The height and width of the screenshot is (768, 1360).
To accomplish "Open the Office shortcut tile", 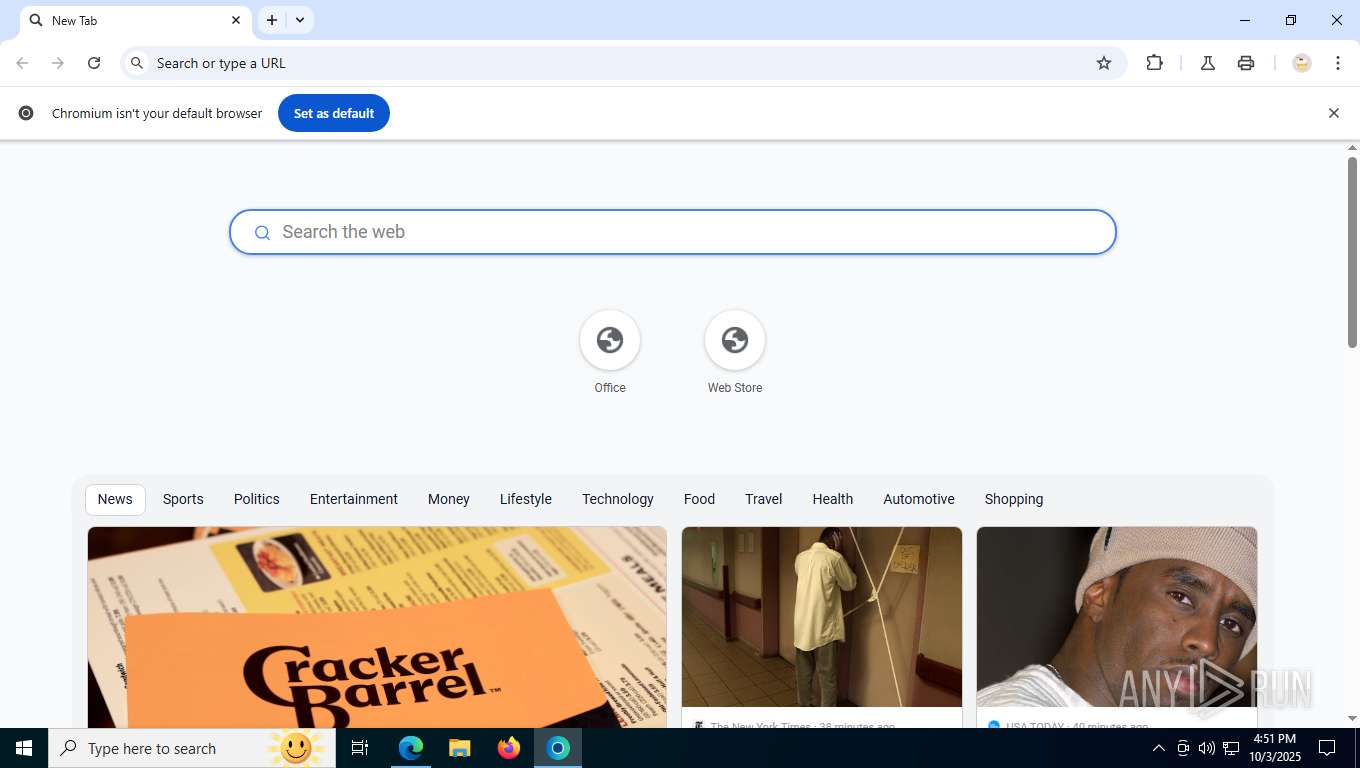I will click(x=610, y=353).
